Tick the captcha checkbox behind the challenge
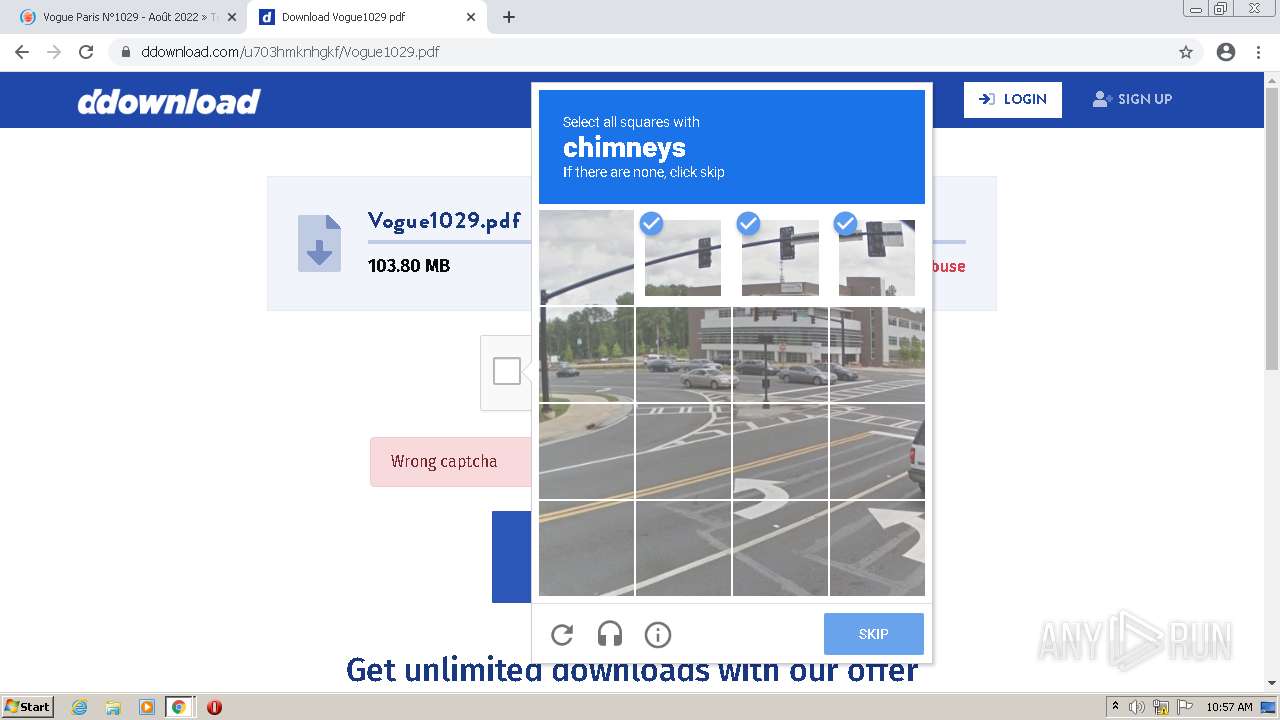The width and height of the screenshot is (1280, 720). point(507,371)
